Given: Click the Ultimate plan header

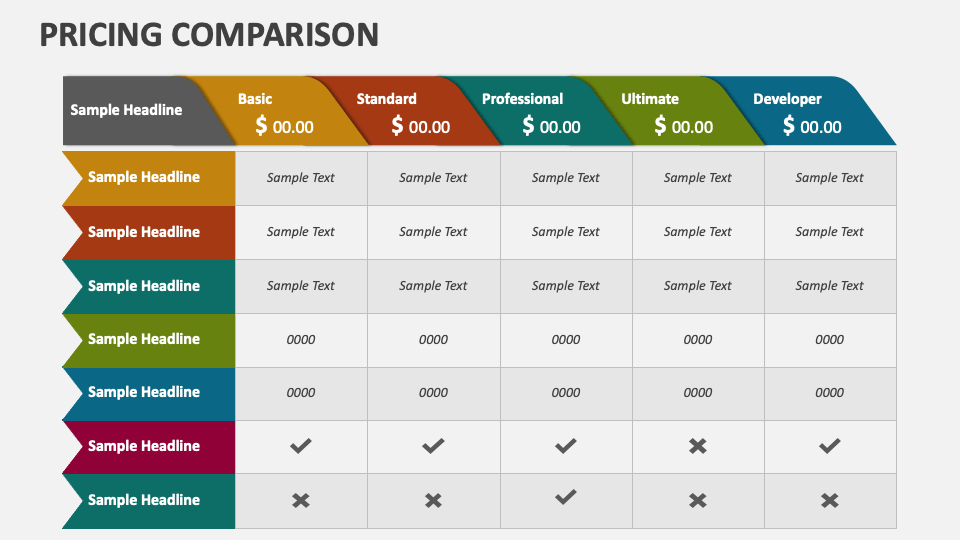Looking at the screenshot, I should (x=670, y=111).
